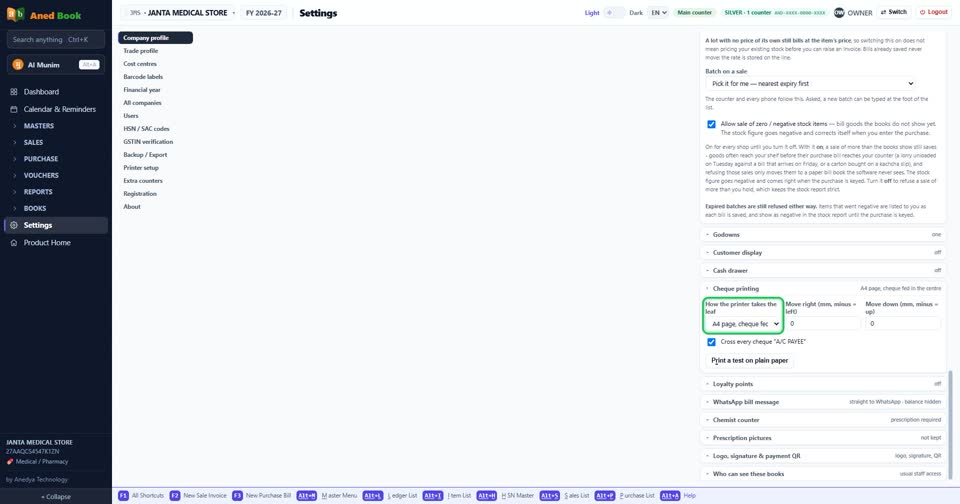Open the EN language dropdown
The height and width of the screenshot is (504, 960).
658,12
